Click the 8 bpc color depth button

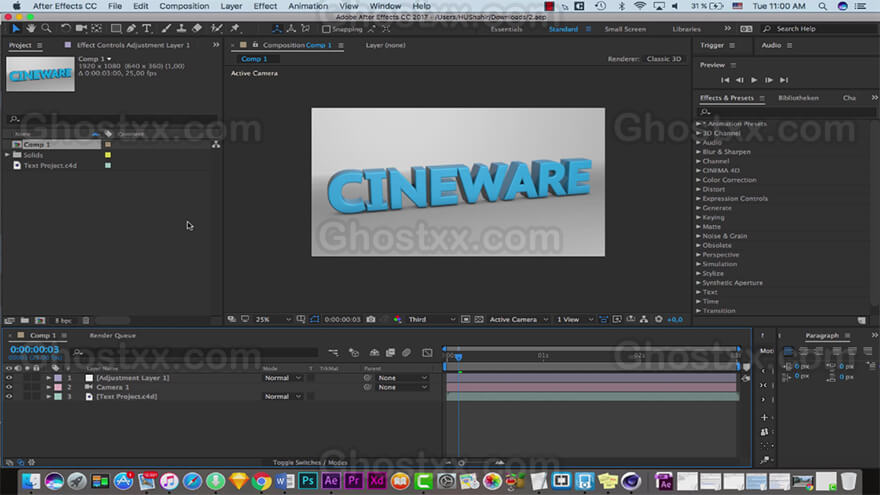point(63,320)
